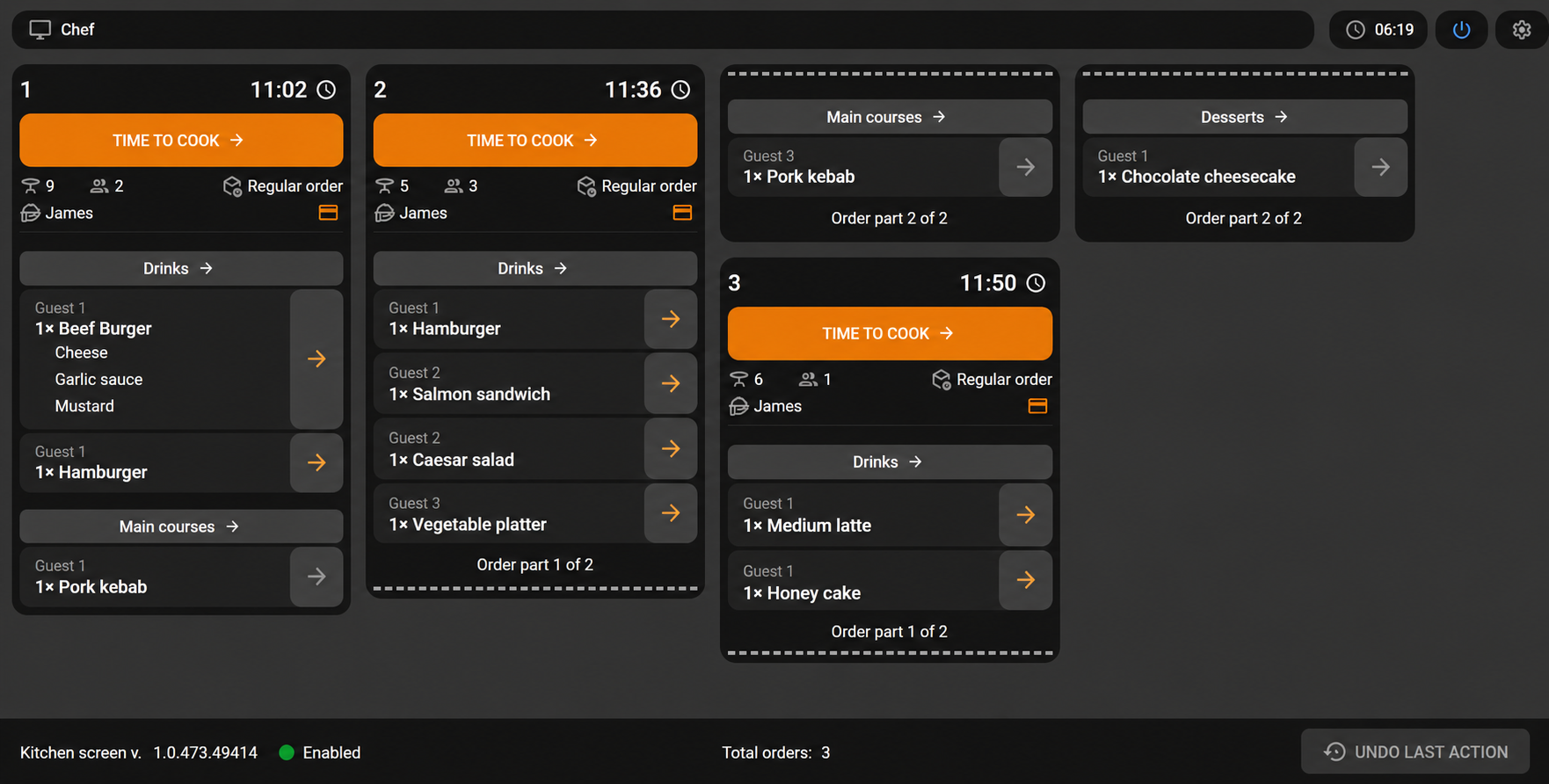This screenshot has height=784, width=1549.
Task: Click the arrow for order 2 Hamburger
Action: (671, 319)
